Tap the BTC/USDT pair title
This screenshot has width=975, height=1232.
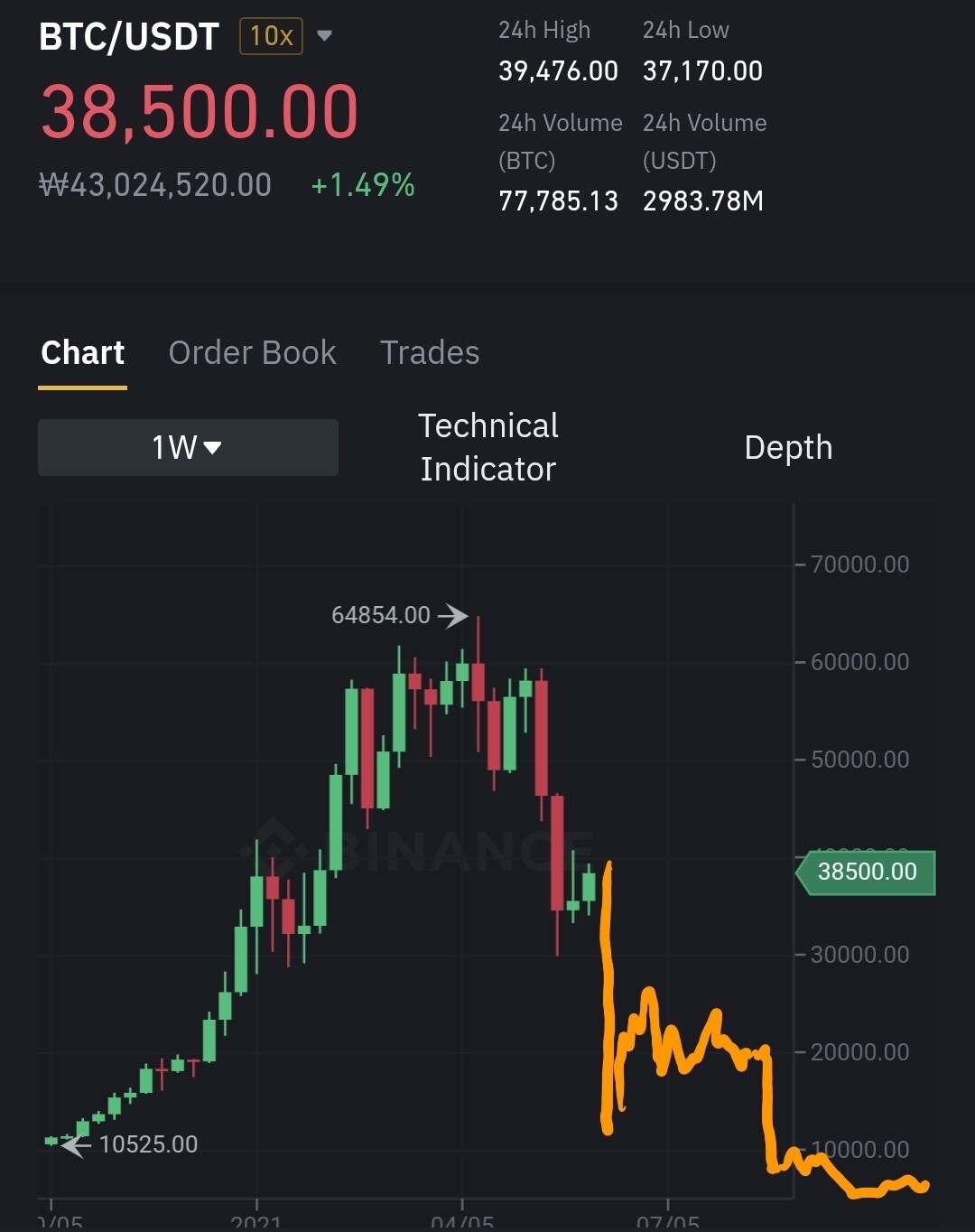129,37
